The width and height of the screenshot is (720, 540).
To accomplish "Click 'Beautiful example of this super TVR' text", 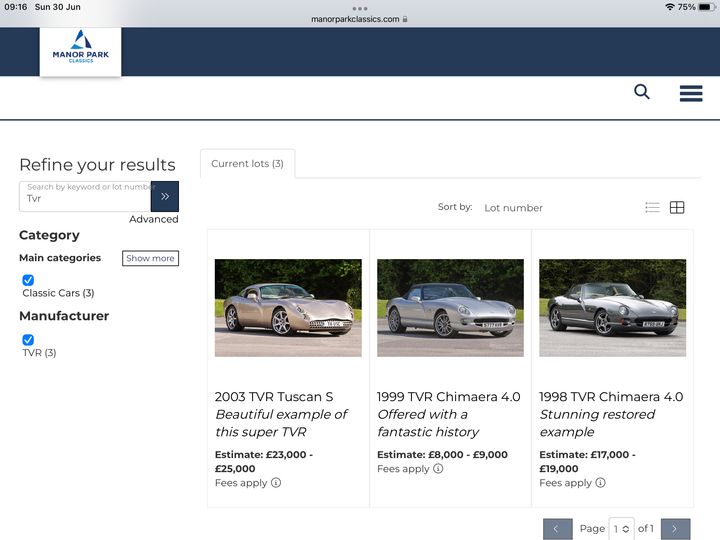I will pos(281,423).
